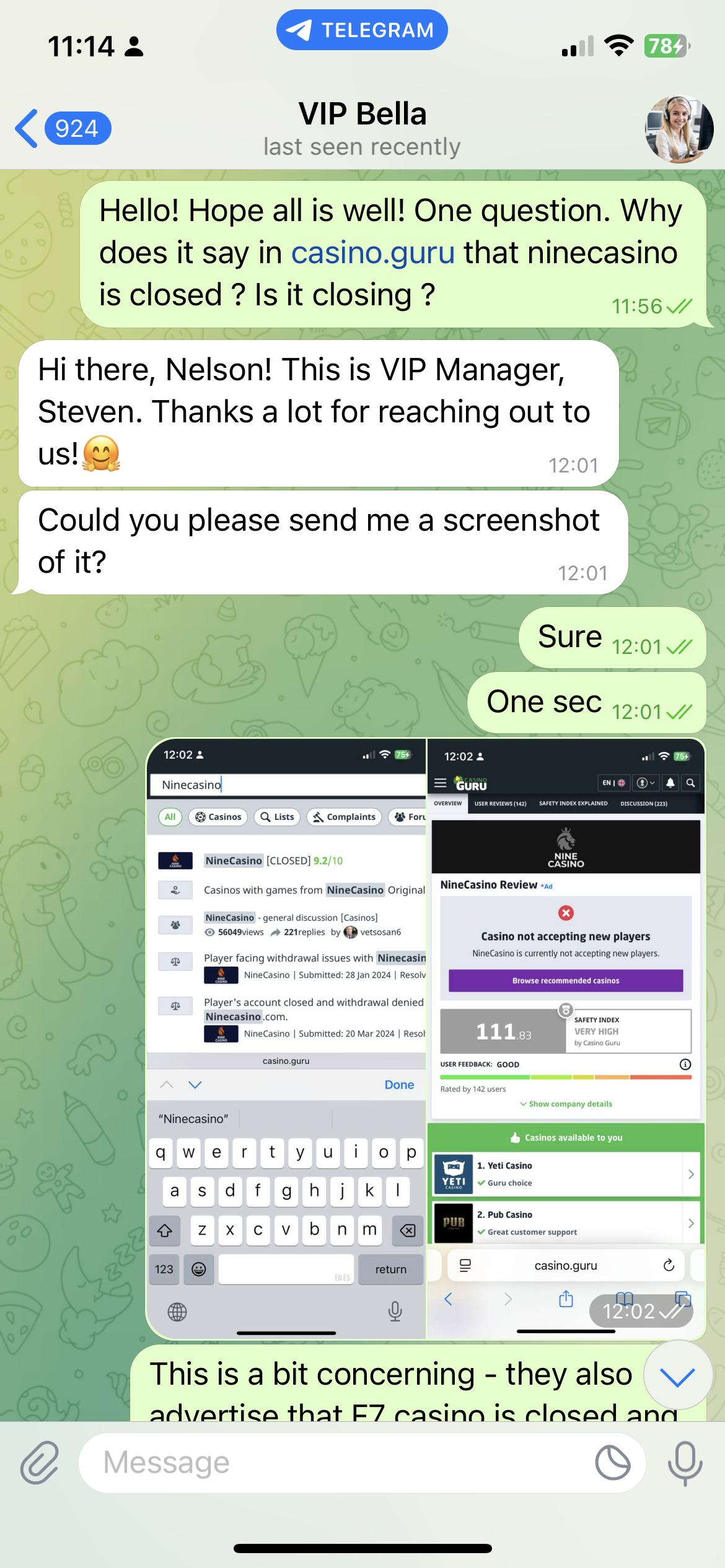
Task: Open the casino.guru link in message
Action: pyautogui.click(x=373, y=253)
